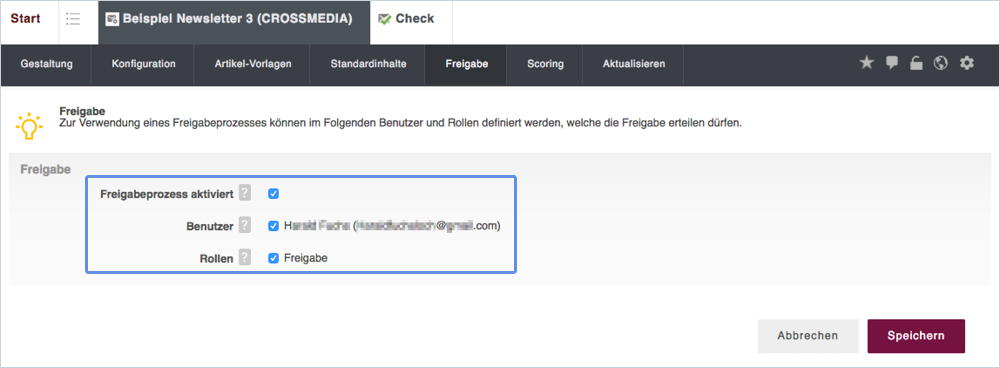Click the lightbulb hint icon
Viewport: 1000px width, 368px height.
point(29,126)
